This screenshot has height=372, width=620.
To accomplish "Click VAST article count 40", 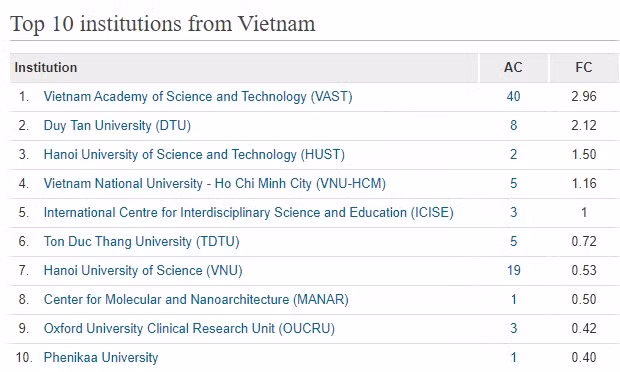I will 513,96.
